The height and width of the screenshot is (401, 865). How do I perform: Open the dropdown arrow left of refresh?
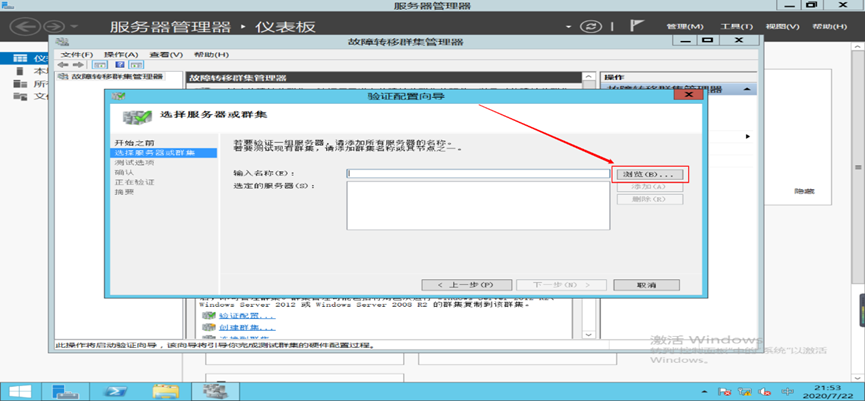569,27
